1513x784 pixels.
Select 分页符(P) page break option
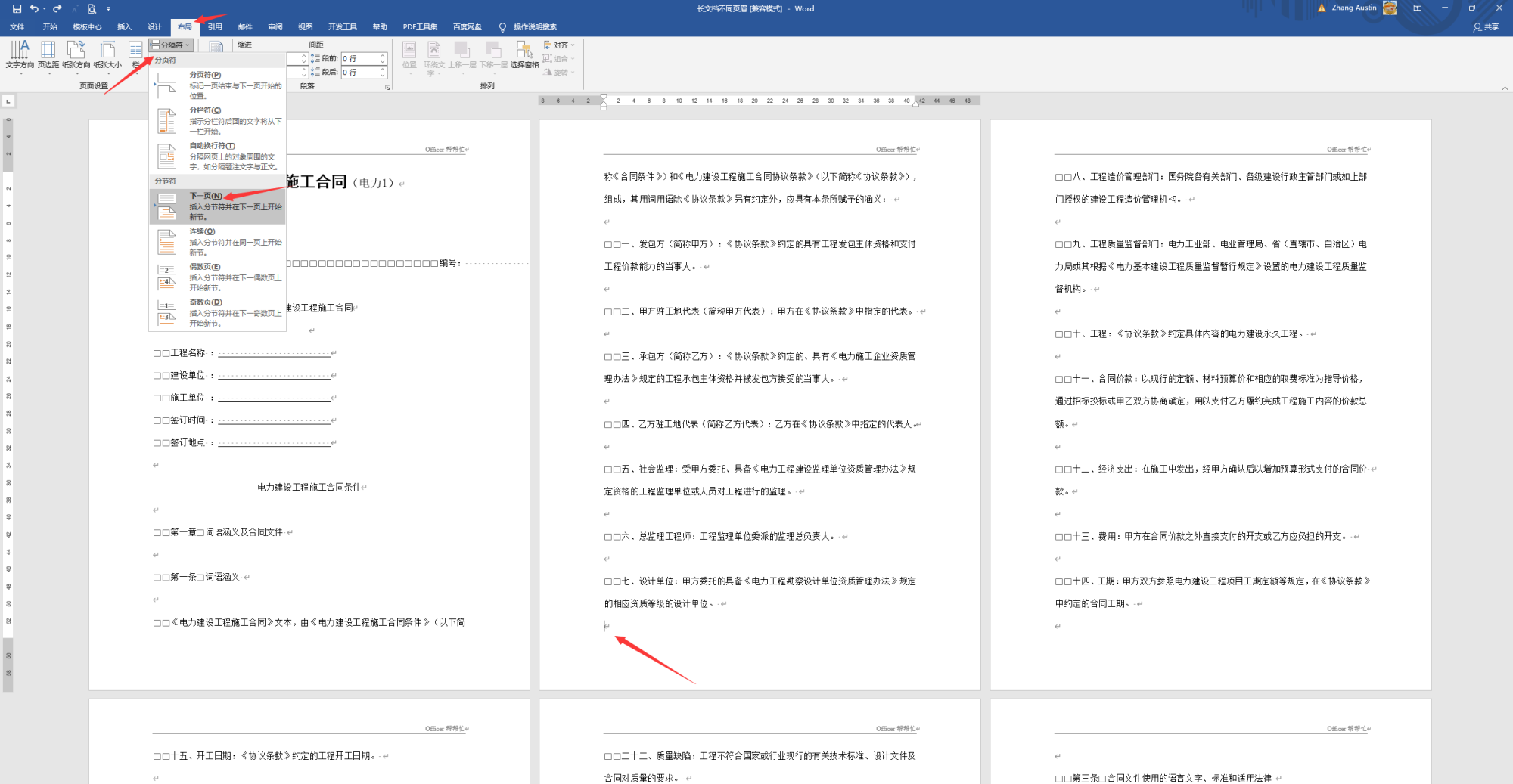[218, 85]
